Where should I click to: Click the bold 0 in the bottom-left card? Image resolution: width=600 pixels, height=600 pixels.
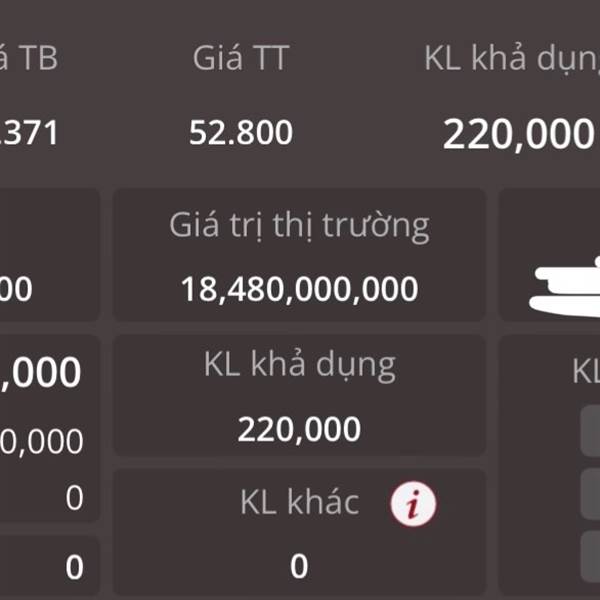pyautogui.click(x=74, y=567)
